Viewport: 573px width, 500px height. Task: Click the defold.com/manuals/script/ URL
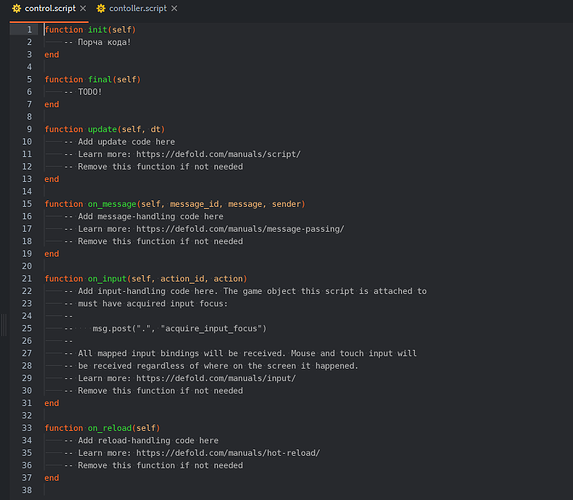point(218,154)
